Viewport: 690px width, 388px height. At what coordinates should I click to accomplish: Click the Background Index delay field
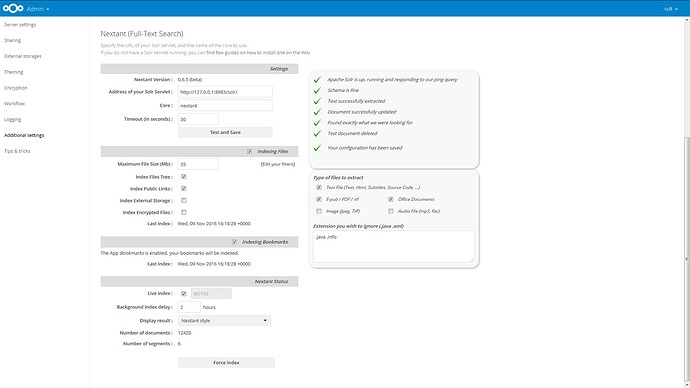(x=189, y=307)
